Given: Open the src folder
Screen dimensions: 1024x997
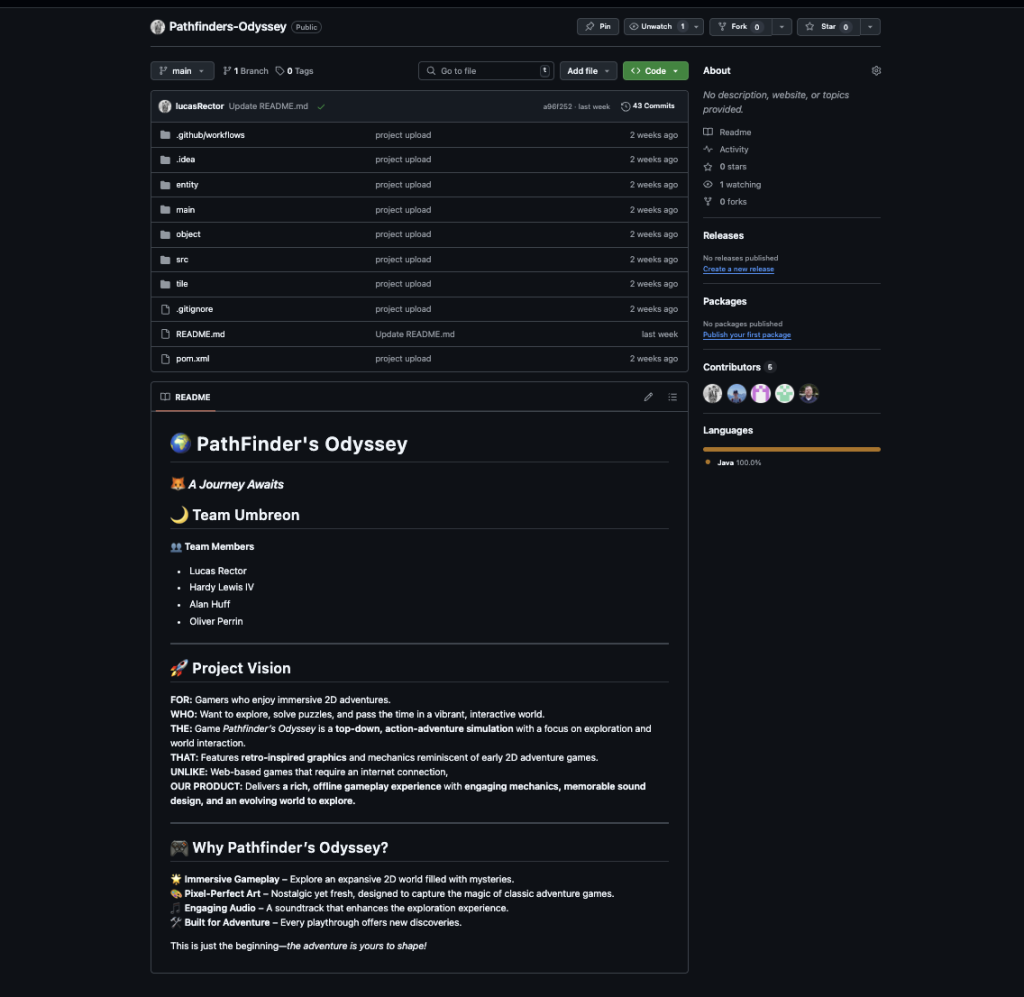Looking at the screenshot, I should pos(182,259).
